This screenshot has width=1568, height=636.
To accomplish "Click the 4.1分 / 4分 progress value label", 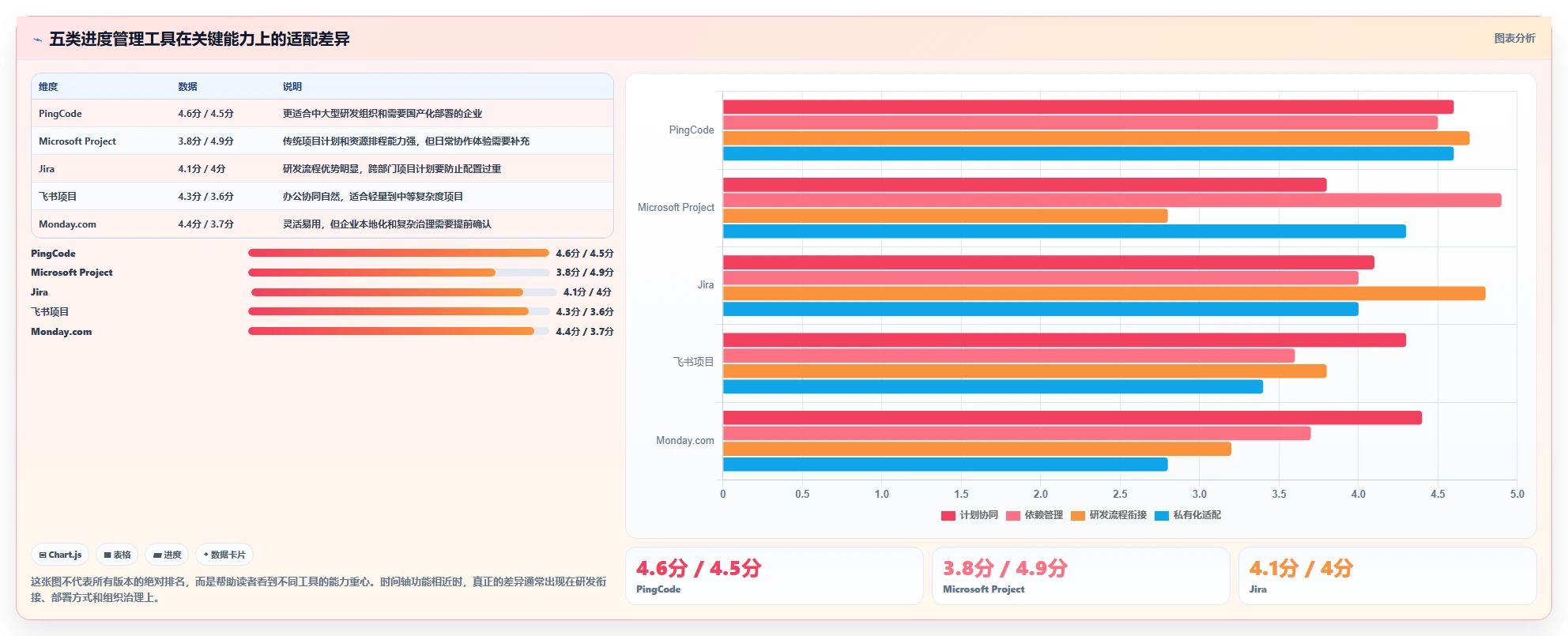I will (587, 292).
